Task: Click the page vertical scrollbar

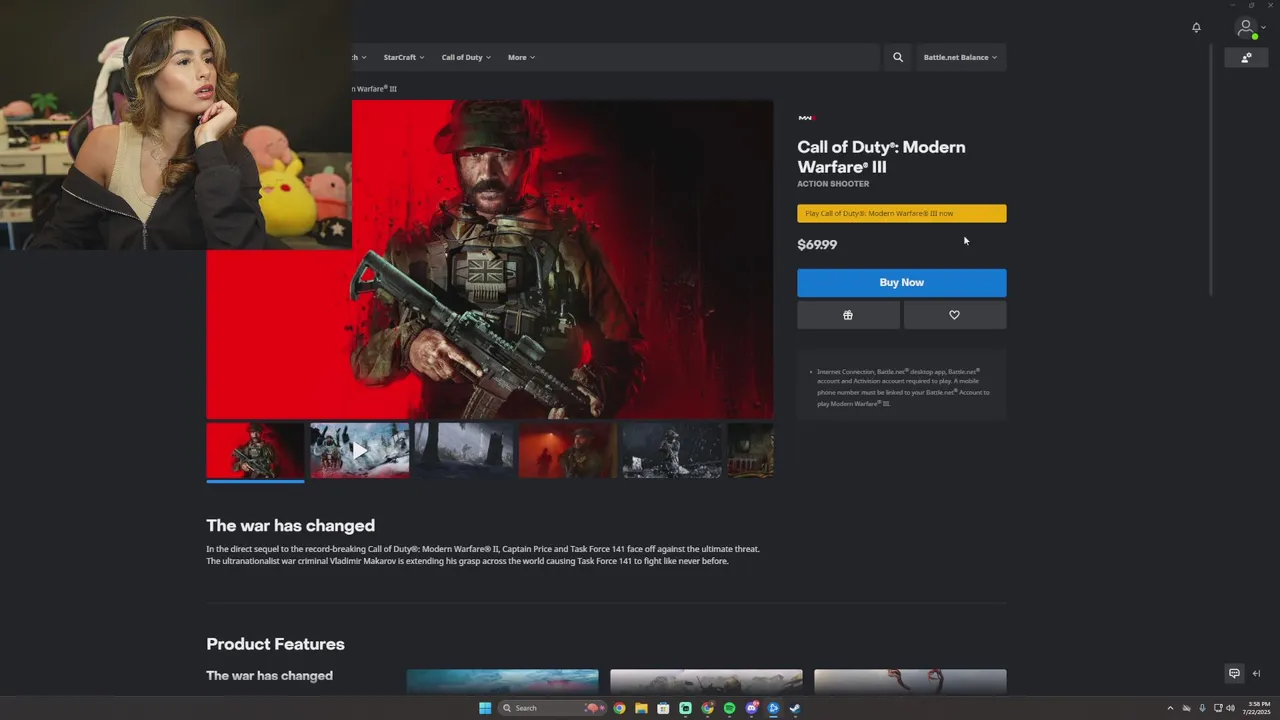Action: [x=1211, y=170]
